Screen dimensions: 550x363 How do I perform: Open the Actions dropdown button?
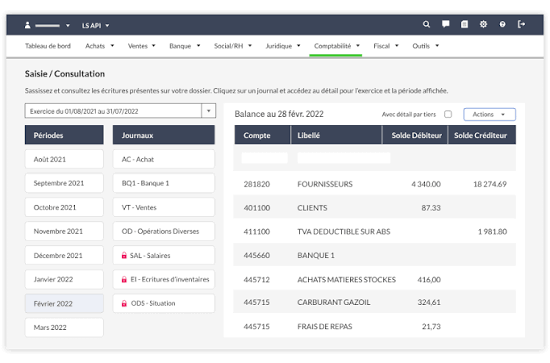click(489, 114)
